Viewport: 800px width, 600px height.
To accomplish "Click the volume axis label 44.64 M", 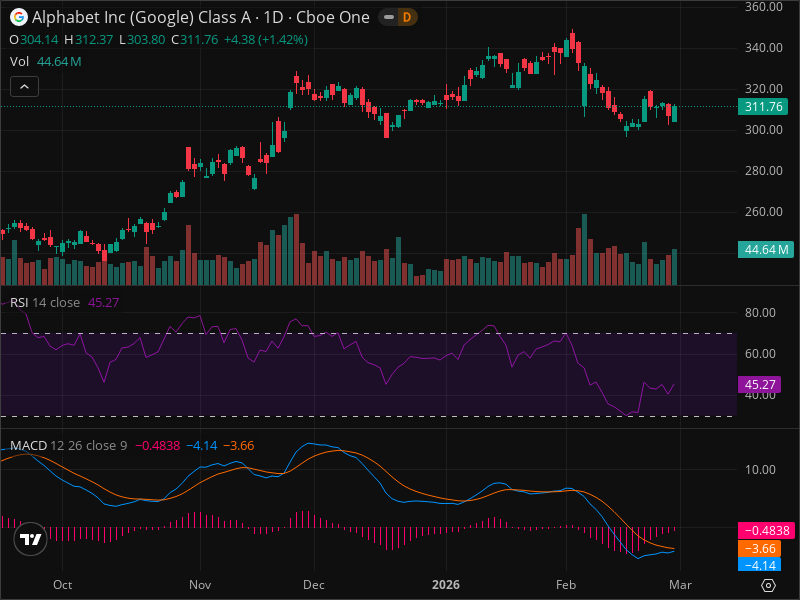I will click(x=766, y=249).
